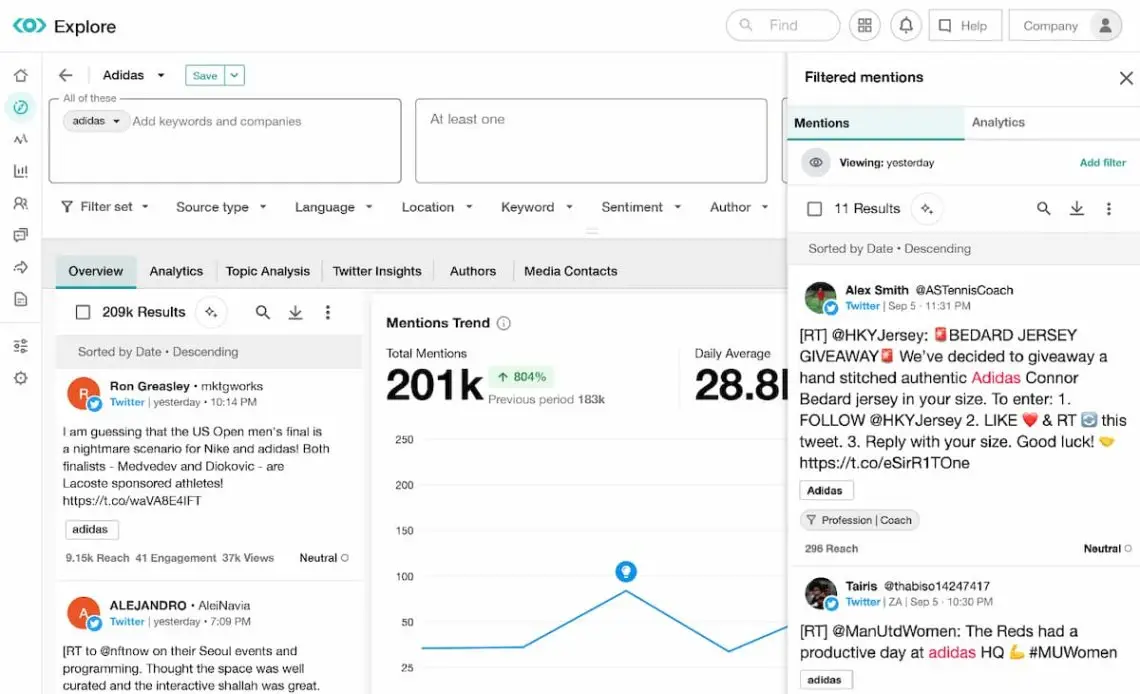
Task: Expand the Save button dropdown arrow
Action: 234,75
